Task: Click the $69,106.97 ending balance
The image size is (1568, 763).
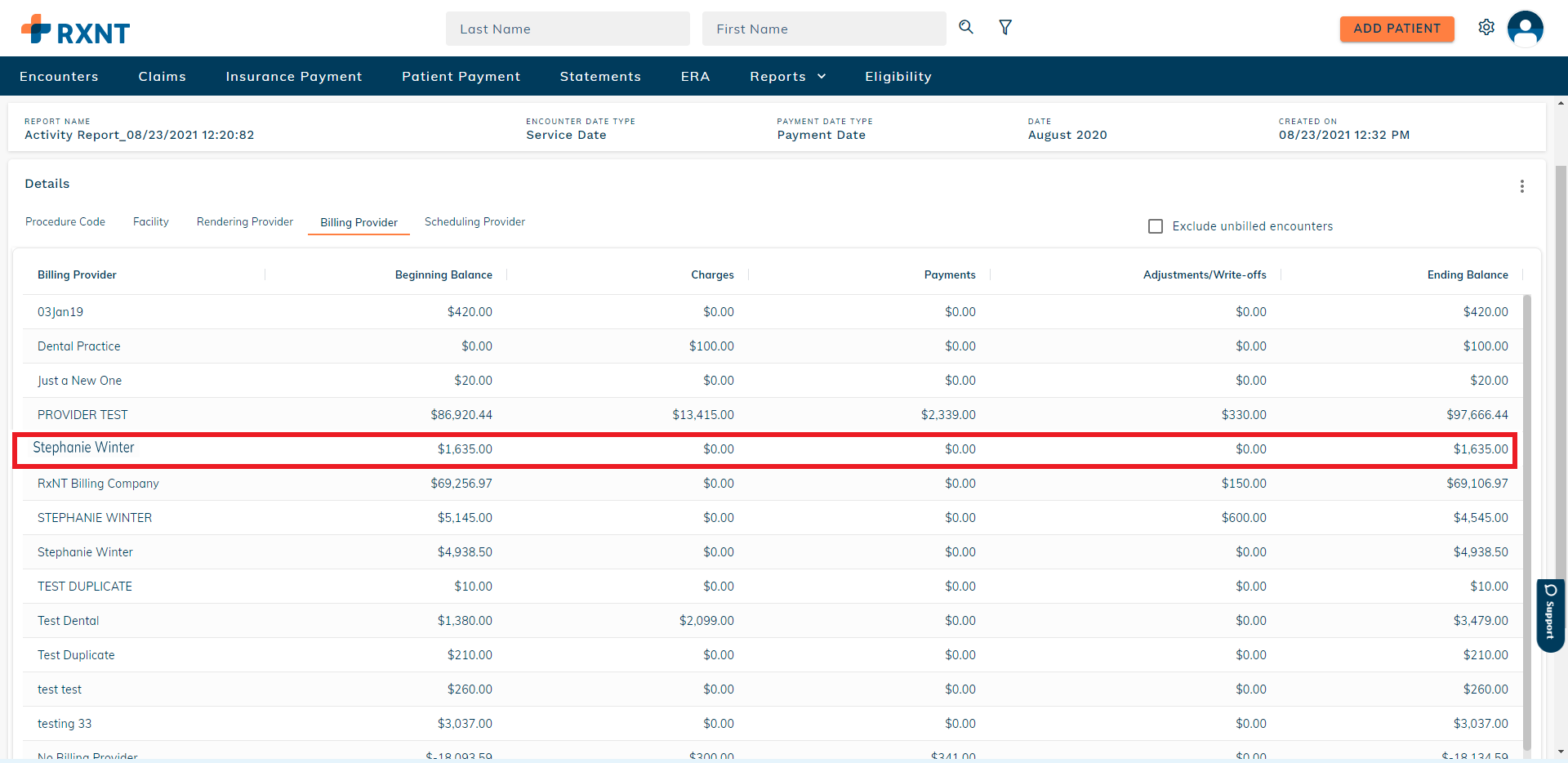Action: click(x=1477, y=484)
